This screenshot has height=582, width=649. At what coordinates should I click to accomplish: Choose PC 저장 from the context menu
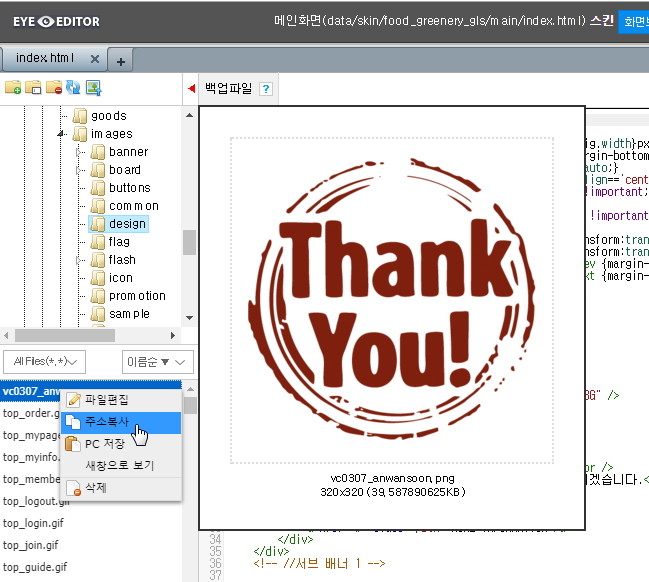click(104, 444)
